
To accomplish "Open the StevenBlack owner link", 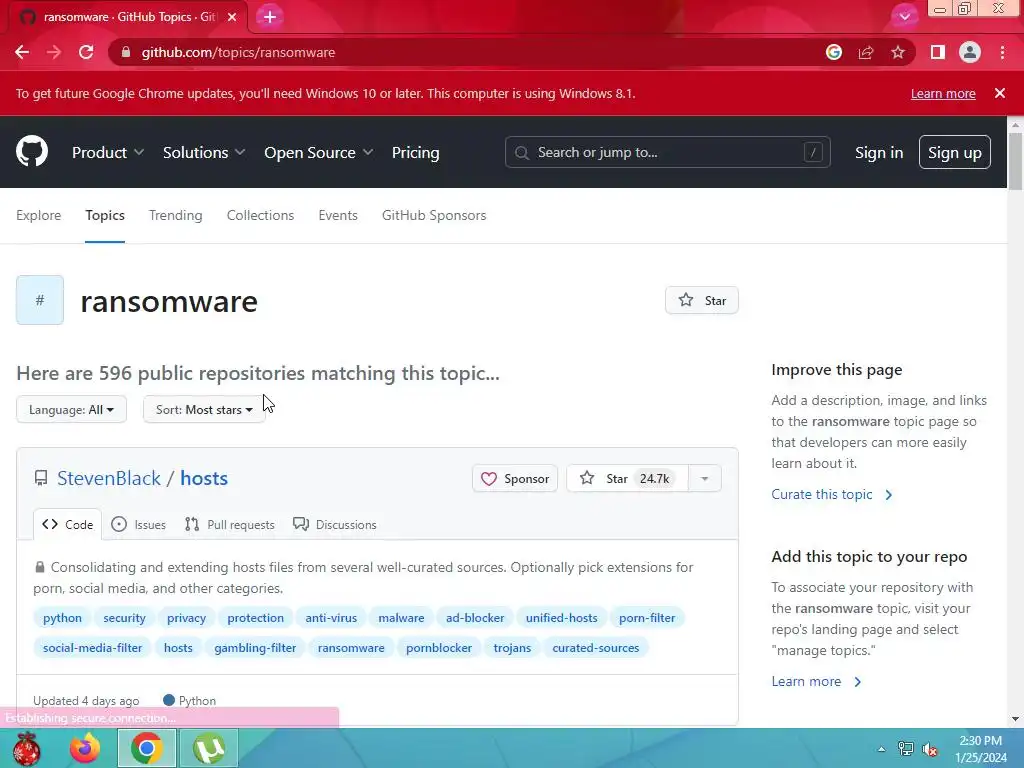I will 108,478.
